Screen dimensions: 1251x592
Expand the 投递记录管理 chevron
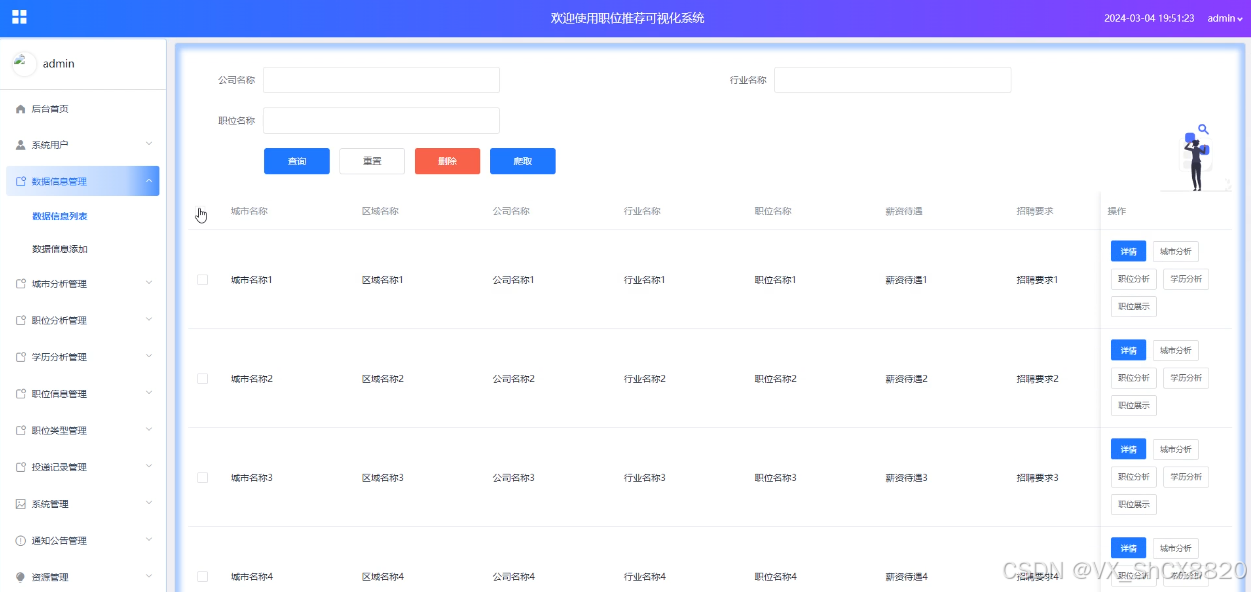pos(149,466)
